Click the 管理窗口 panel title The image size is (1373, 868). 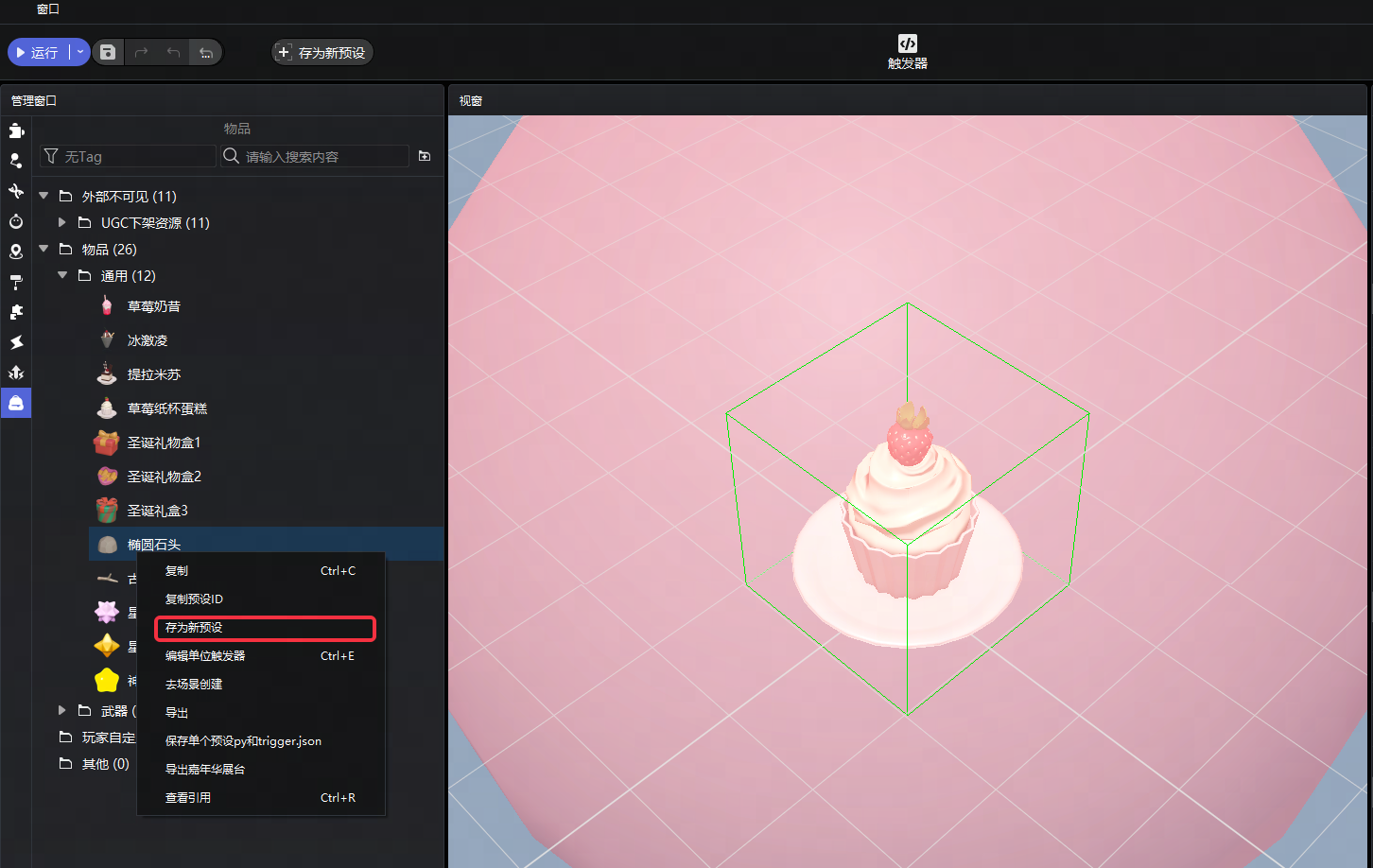[x=34, y=100]
